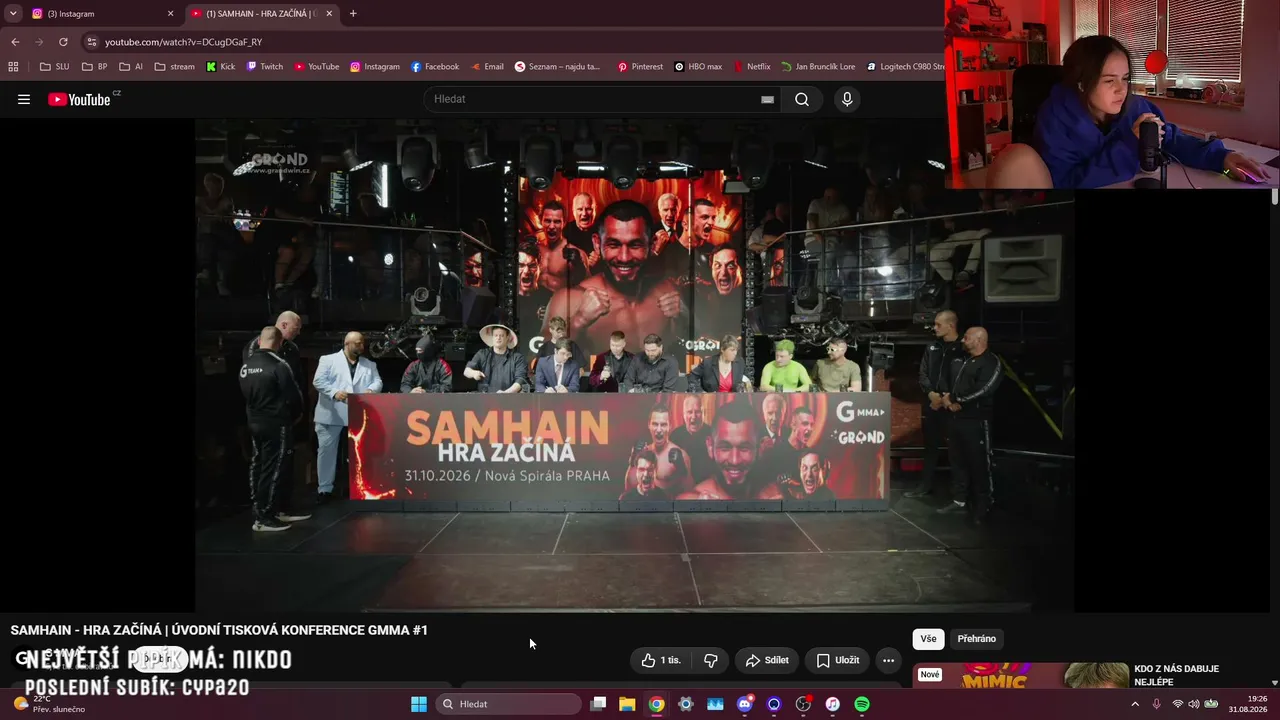This screenshot has width=1280, height=720.
Task: Go back to previous page
Action: pyautogui.click(x=15, y=42)
